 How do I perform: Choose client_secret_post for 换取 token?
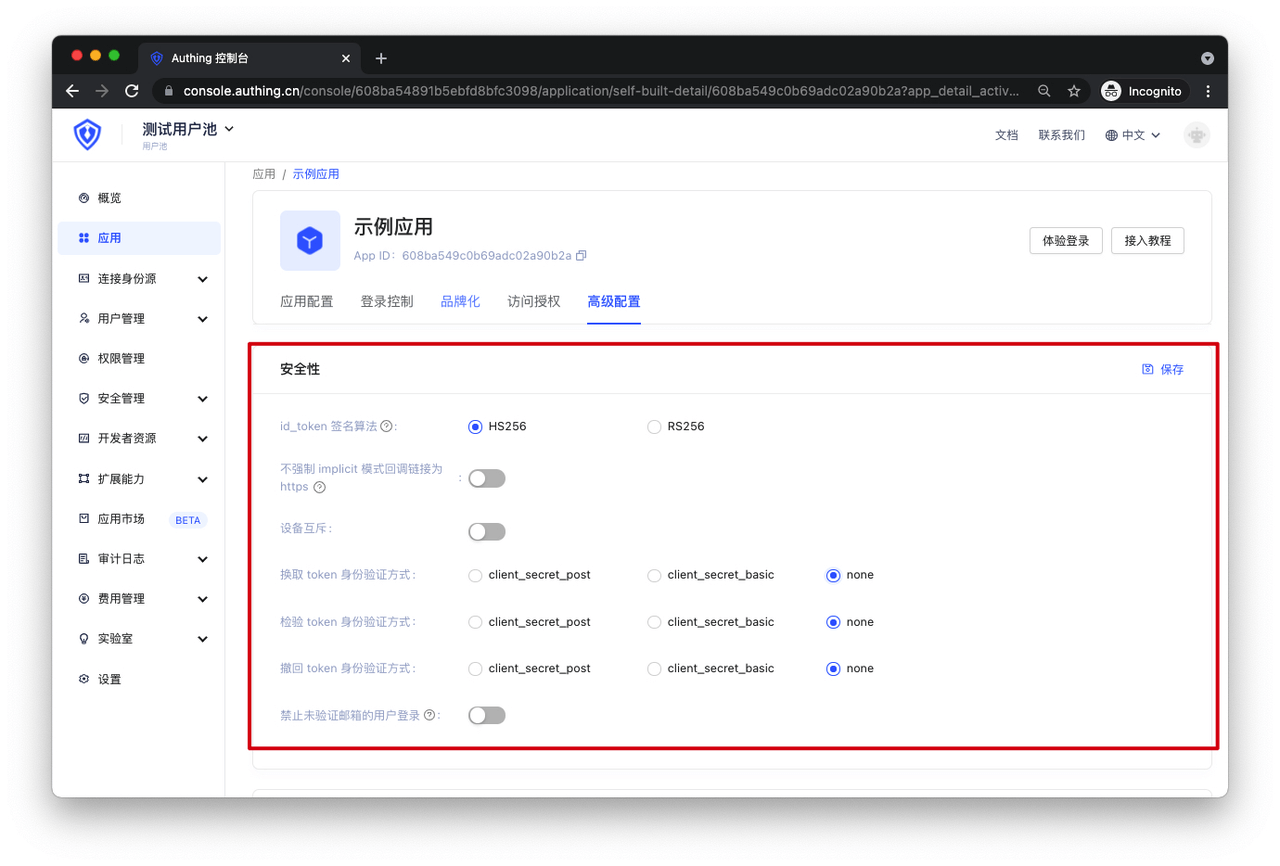[476, 575]
